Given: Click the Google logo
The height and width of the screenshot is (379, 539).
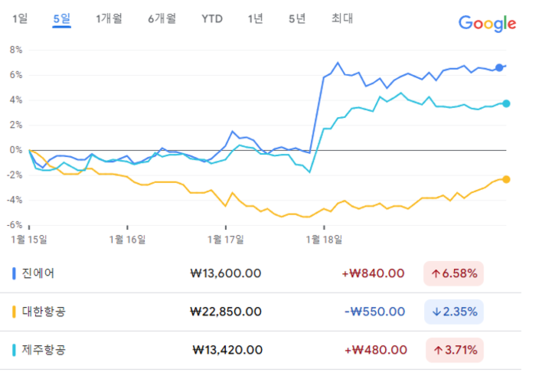Looking at the screenshot, I should (x=487, y=23).
